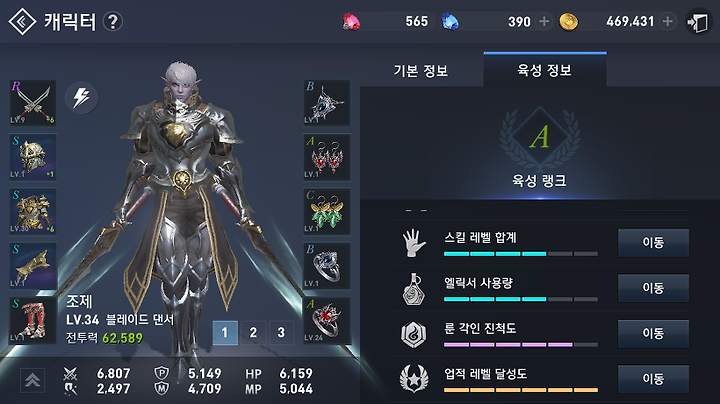The width and height of the screenshot is (720, 404).
Task: Select the A-grade red ring slot
Action: click(x=326, y=320)
